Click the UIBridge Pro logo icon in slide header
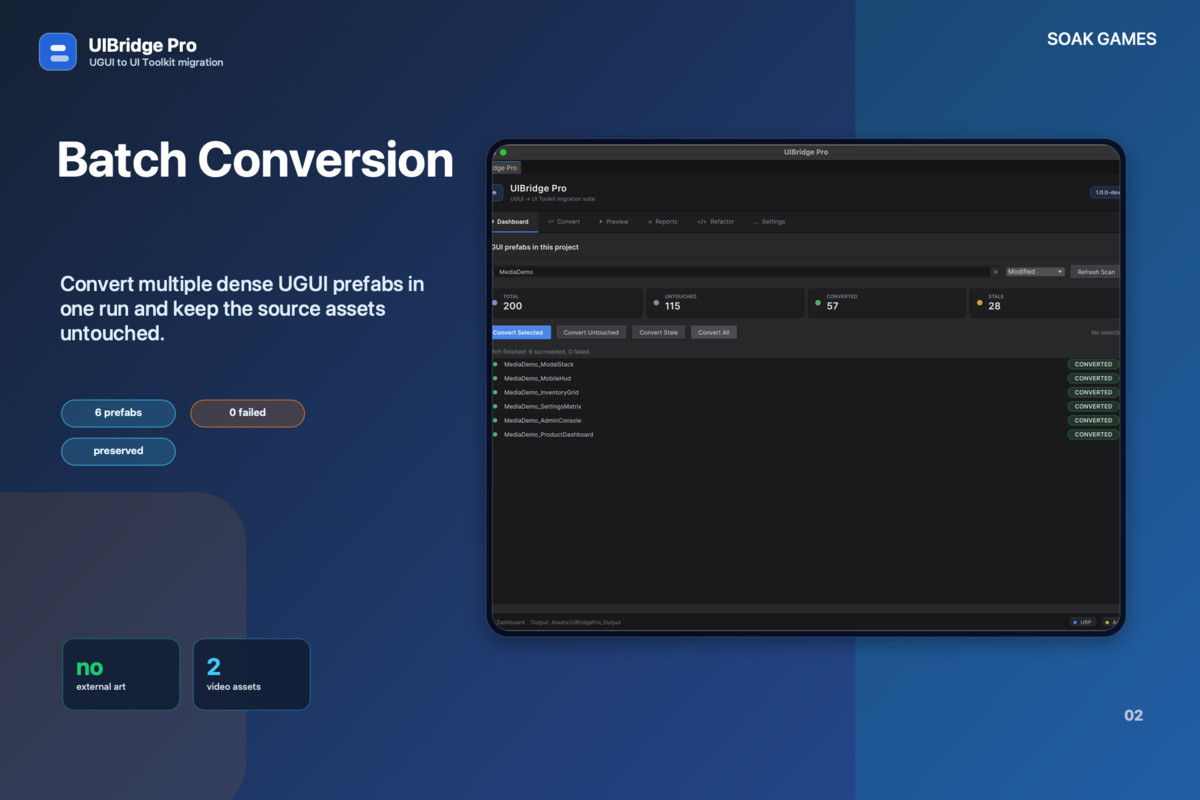Image resolution: width=1200 pixels, height=800 pixels. tap(58, 52)
